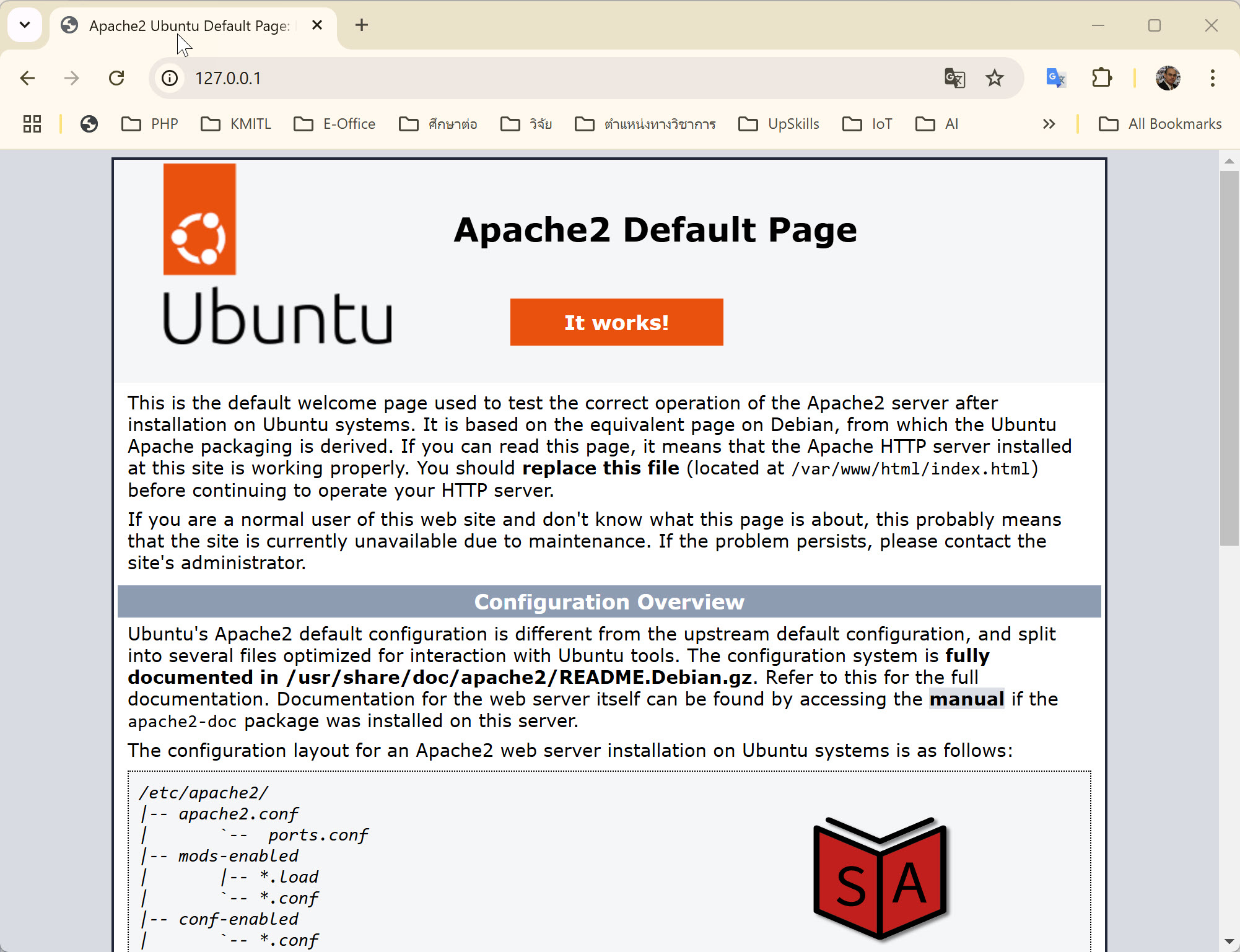Select the Apache2 Ubuntu Default Page tab
1240x952 pixels.
tap(192, 26)
